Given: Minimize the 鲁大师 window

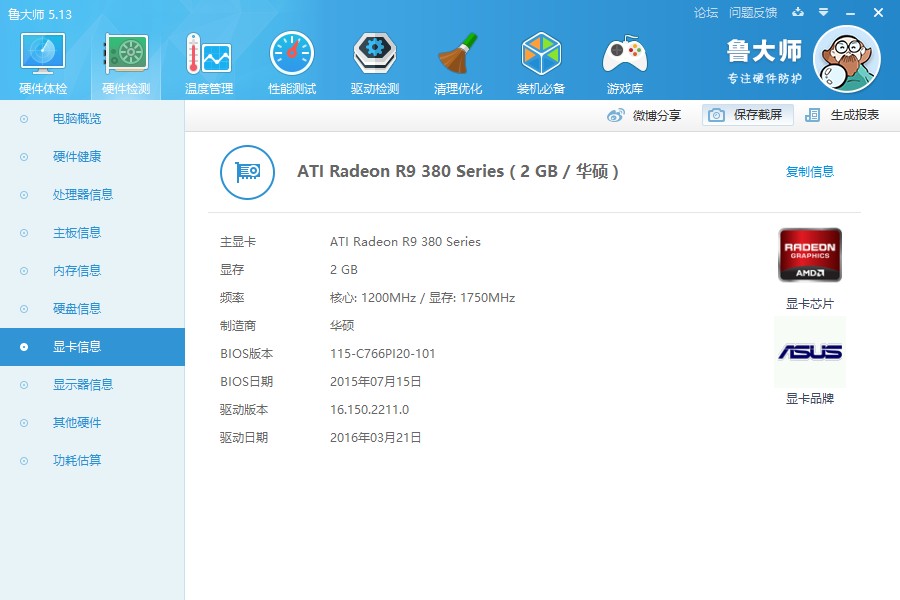Looking at the screenshot, I should coord(851,13).
